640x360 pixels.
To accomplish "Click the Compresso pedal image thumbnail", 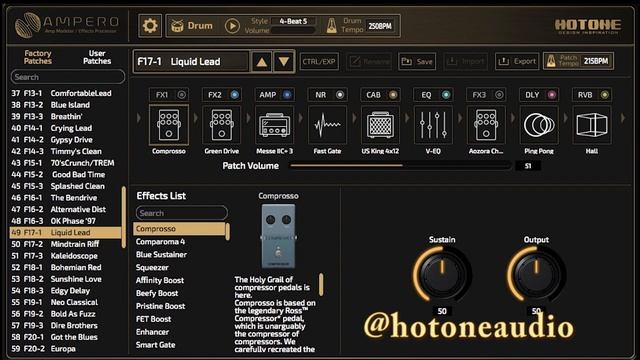I will click(278, 236).
